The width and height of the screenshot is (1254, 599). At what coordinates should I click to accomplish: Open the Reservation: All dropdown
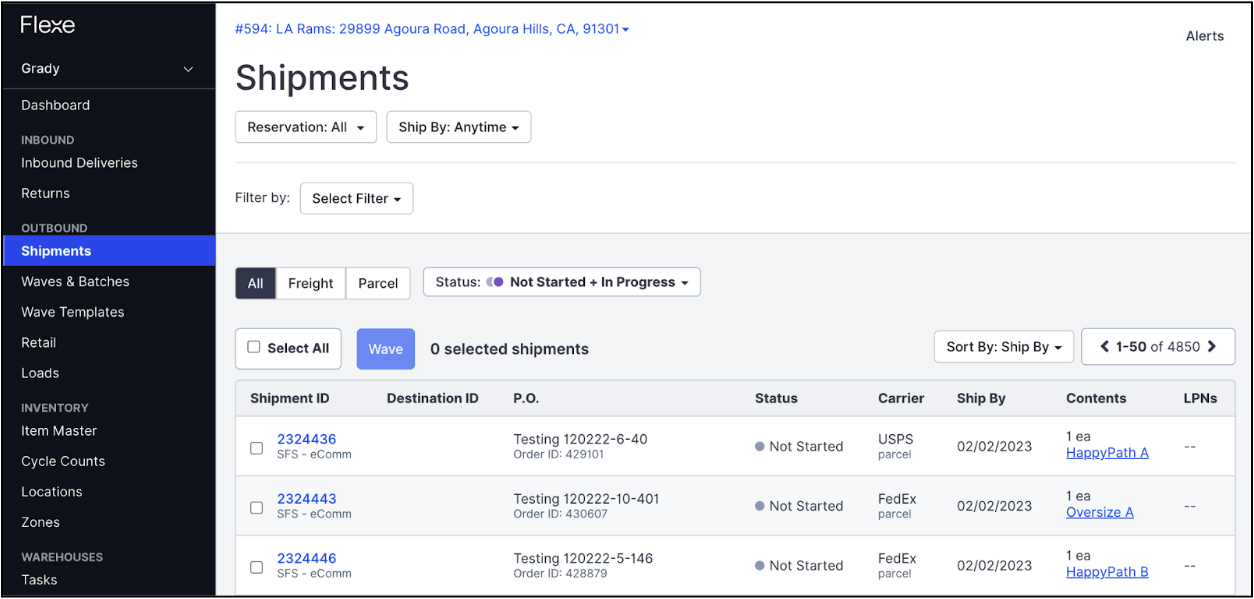pos(306,127)
